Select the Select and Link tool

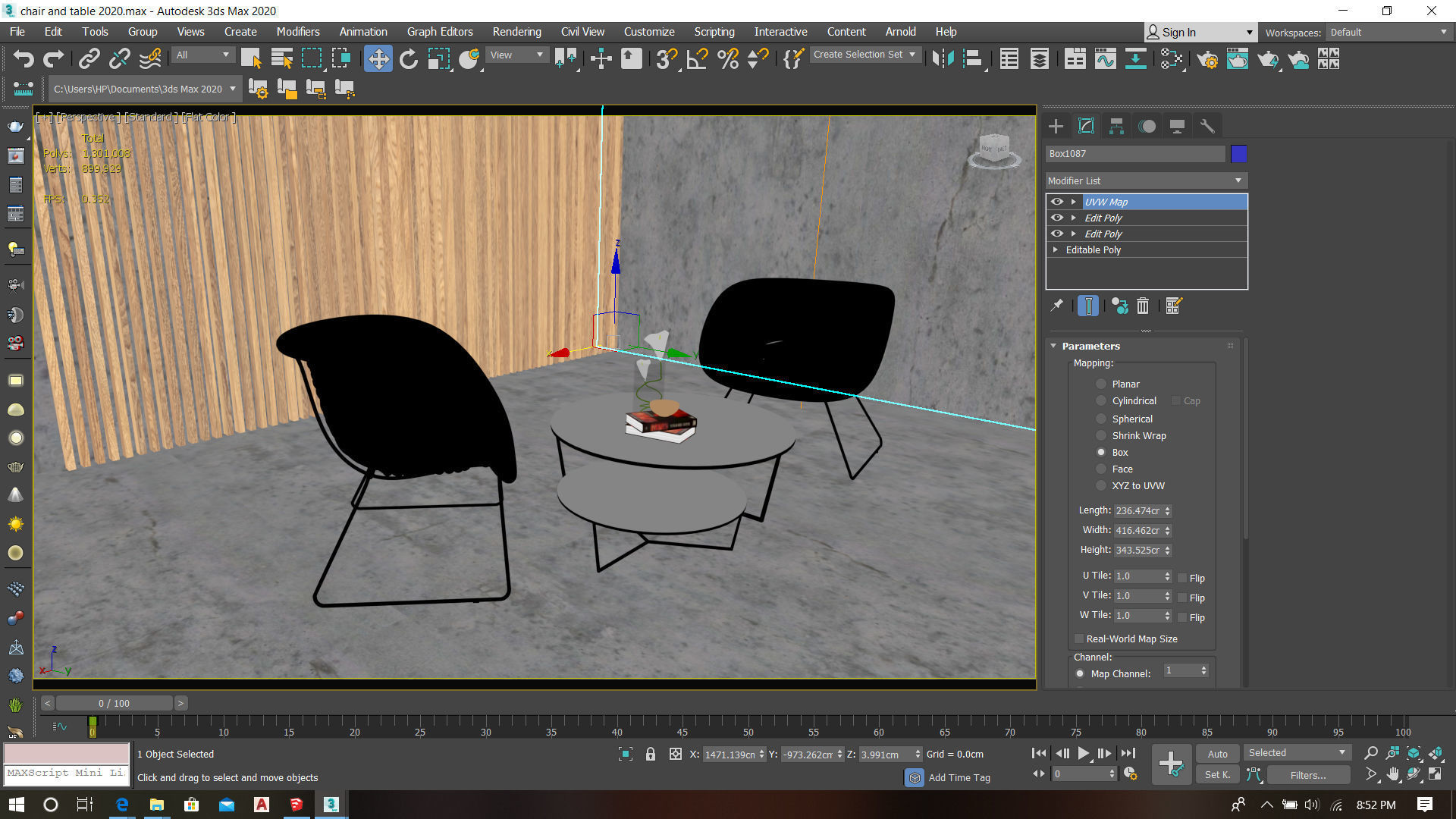[x=89, y=58]
